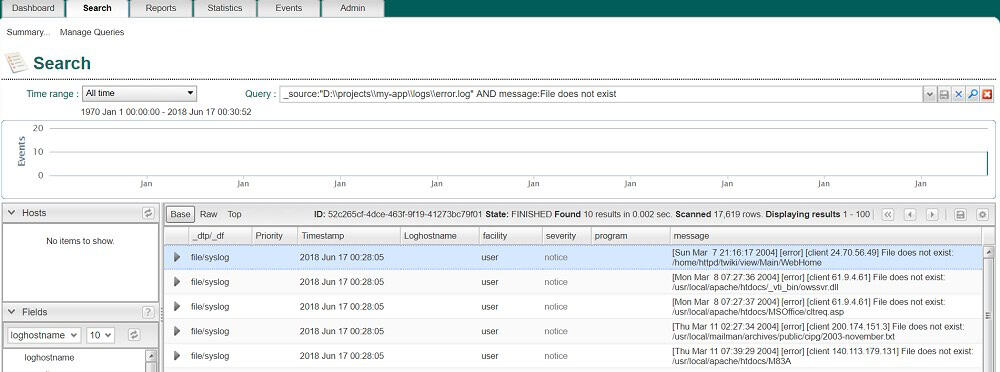
Task: Save the current query with disk icon
Action: 945,94
